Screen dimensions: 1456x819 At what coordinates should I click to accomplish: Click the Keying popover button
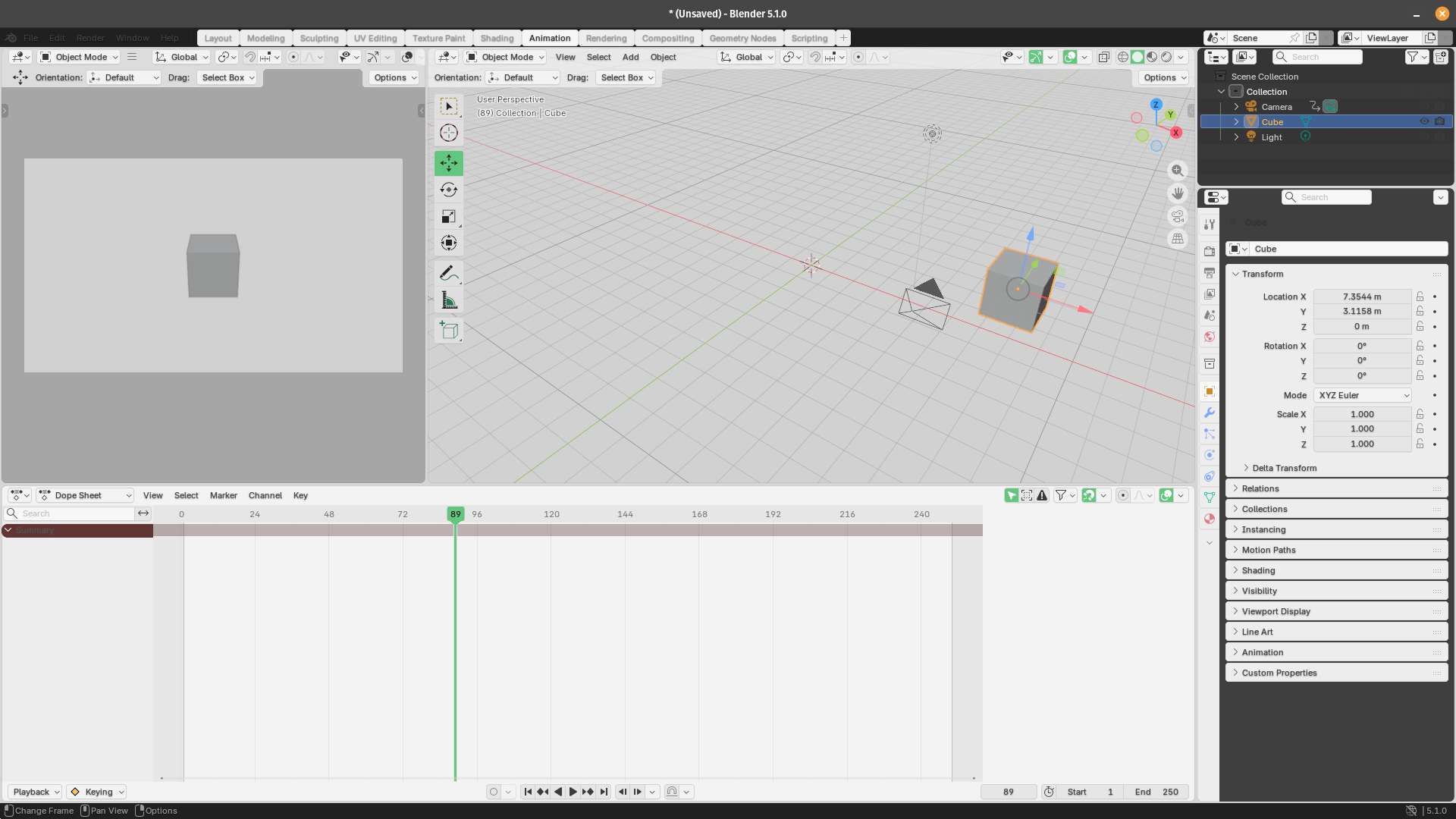(x=97, y=792)
